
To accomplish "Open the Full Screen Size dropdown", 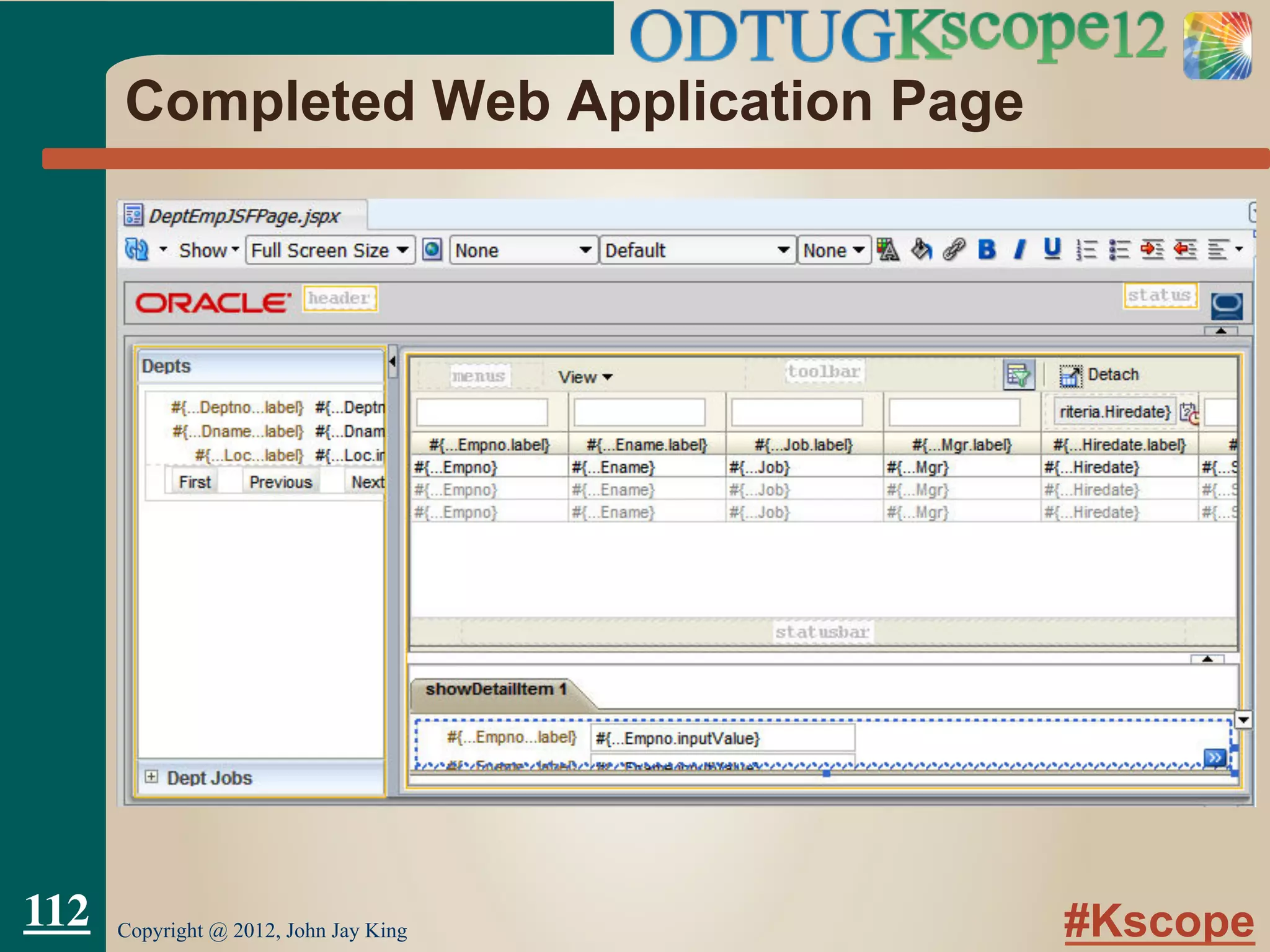I will (330, 250).
